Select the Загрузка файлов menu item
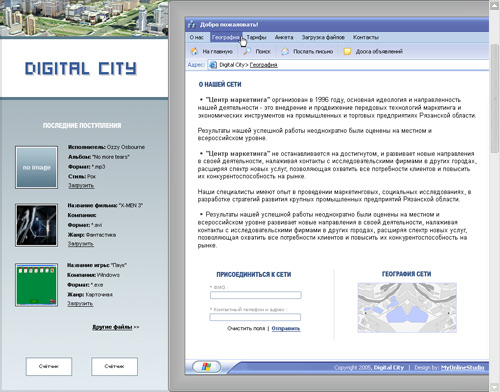The height and width of the screenshot is (392, 500). coord(323,37)
